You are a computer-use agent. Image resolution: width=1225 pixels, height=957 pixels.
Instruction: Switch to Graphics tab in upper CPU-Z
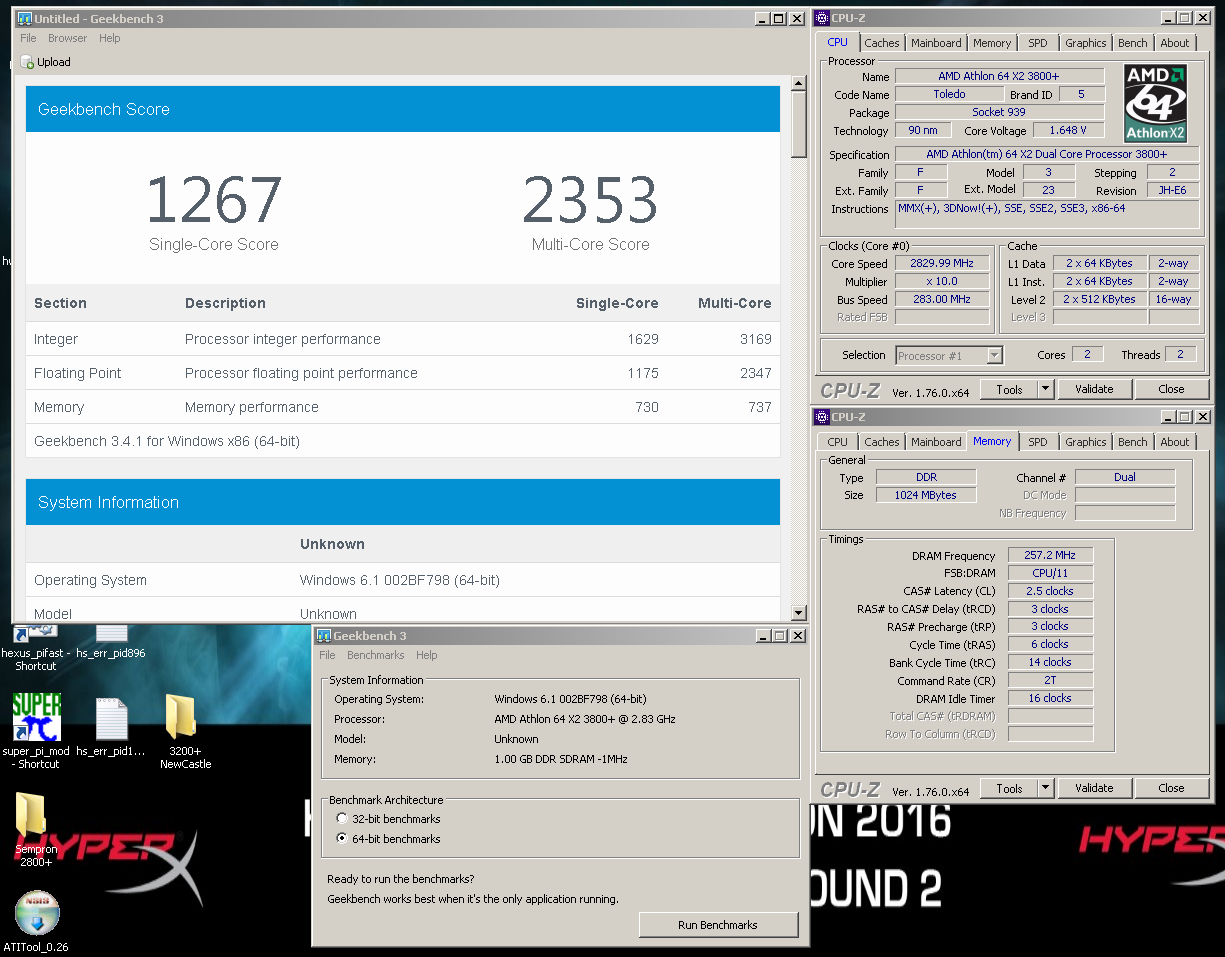click(x=1086, y=43)
